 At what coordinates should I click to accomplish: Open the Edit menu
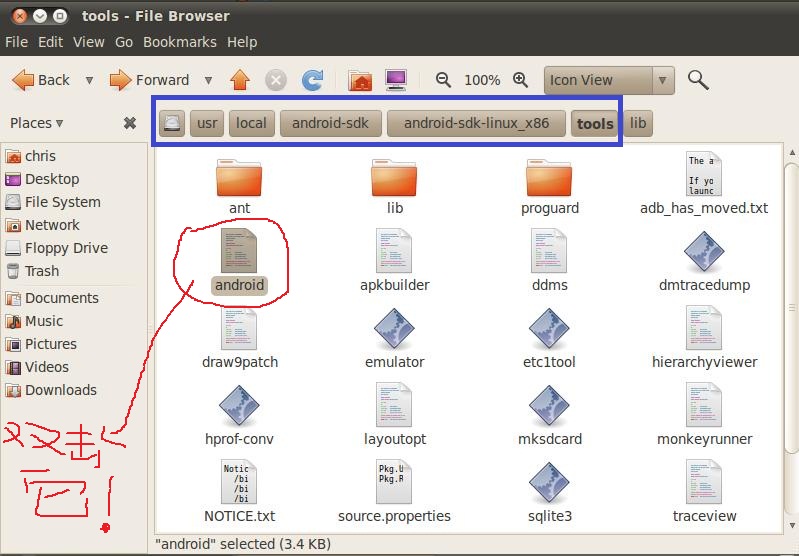pyautogui.click(x=50, y=42)
